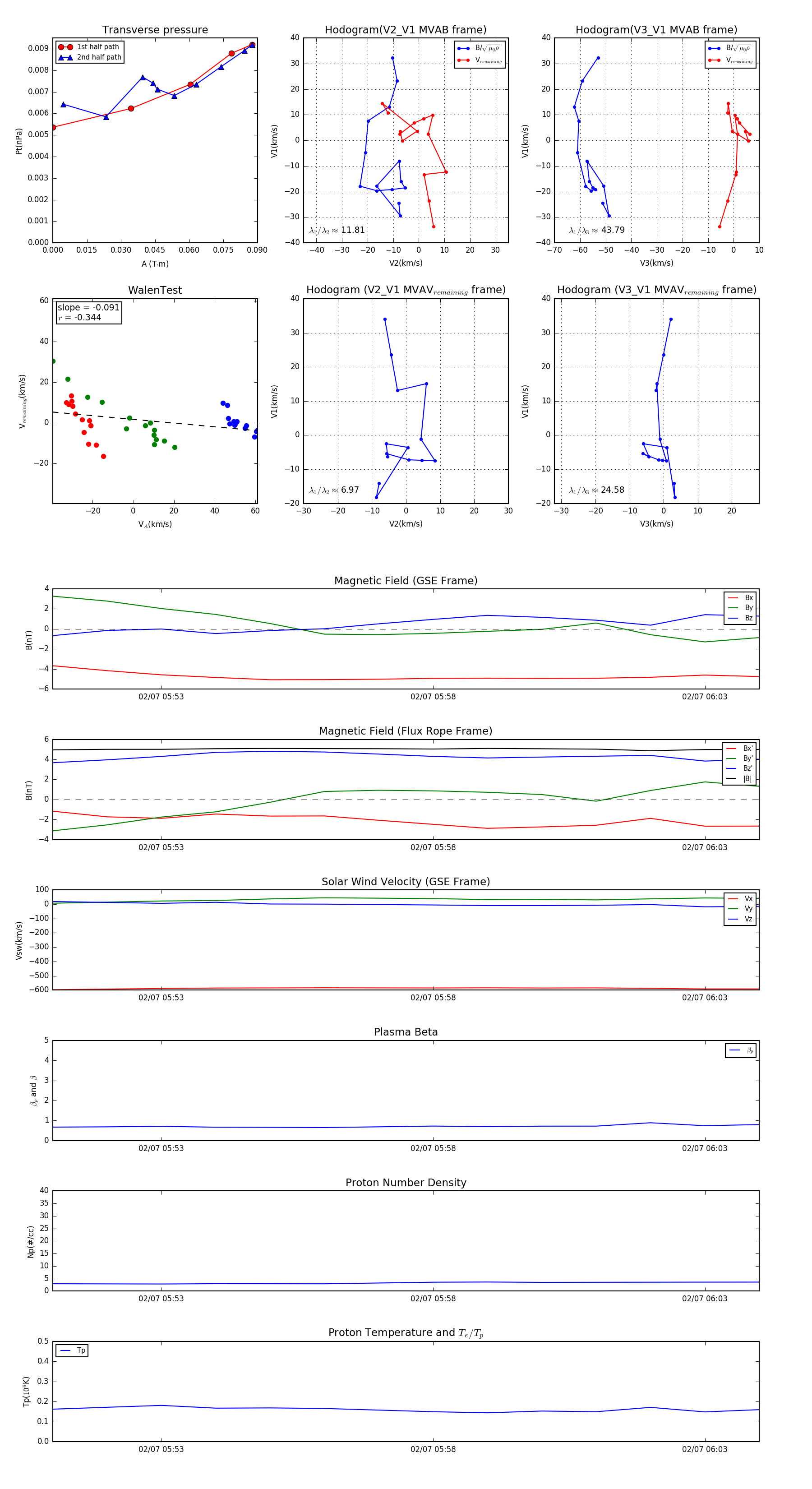Click the '2nd half path' legend entry

[90, 57]
